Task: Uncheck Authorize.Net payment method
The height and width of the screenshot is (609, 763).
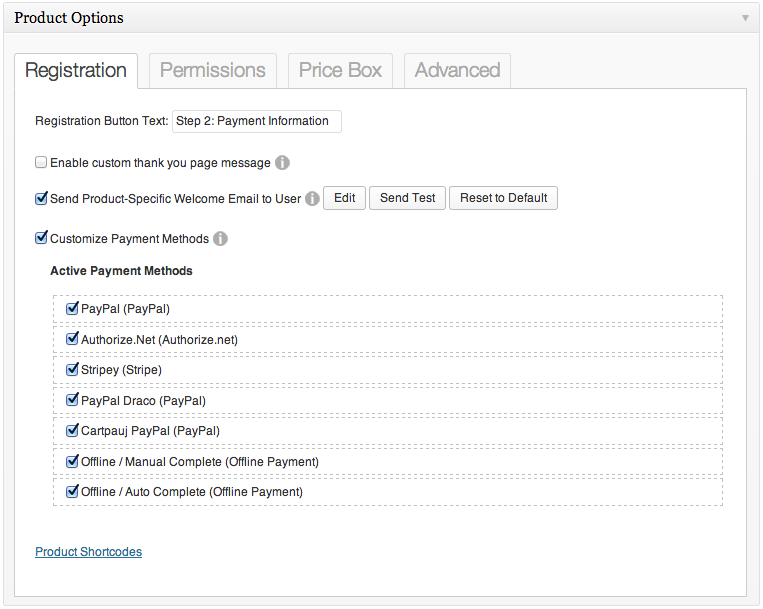Action: coord(72,339)
